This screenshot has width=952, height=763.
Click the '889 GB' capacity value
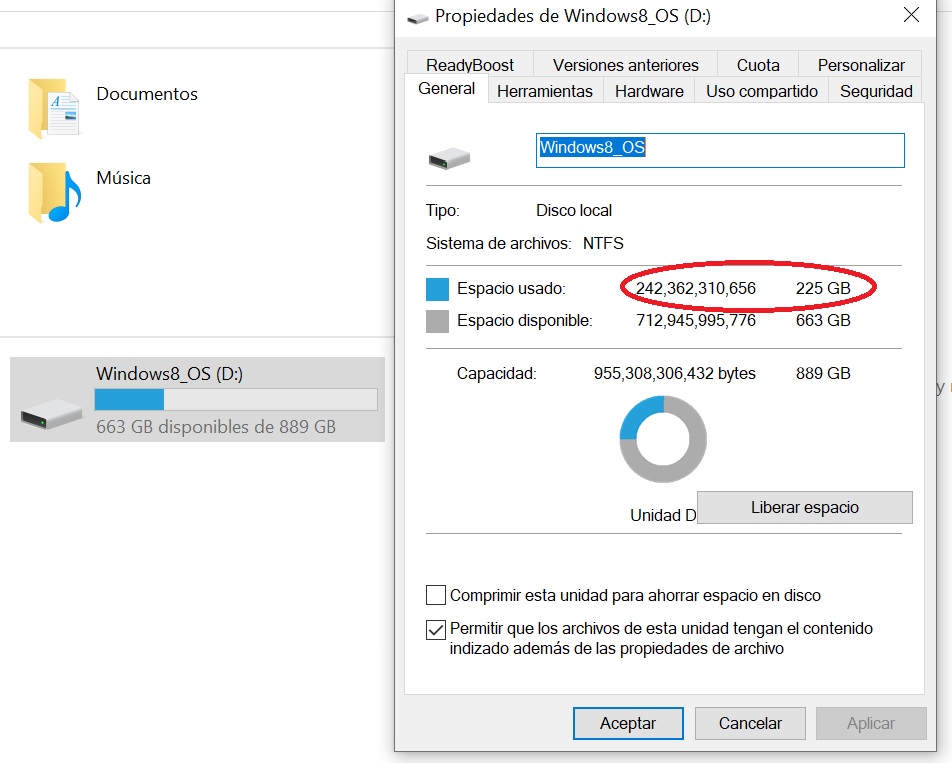pos(823,373)
